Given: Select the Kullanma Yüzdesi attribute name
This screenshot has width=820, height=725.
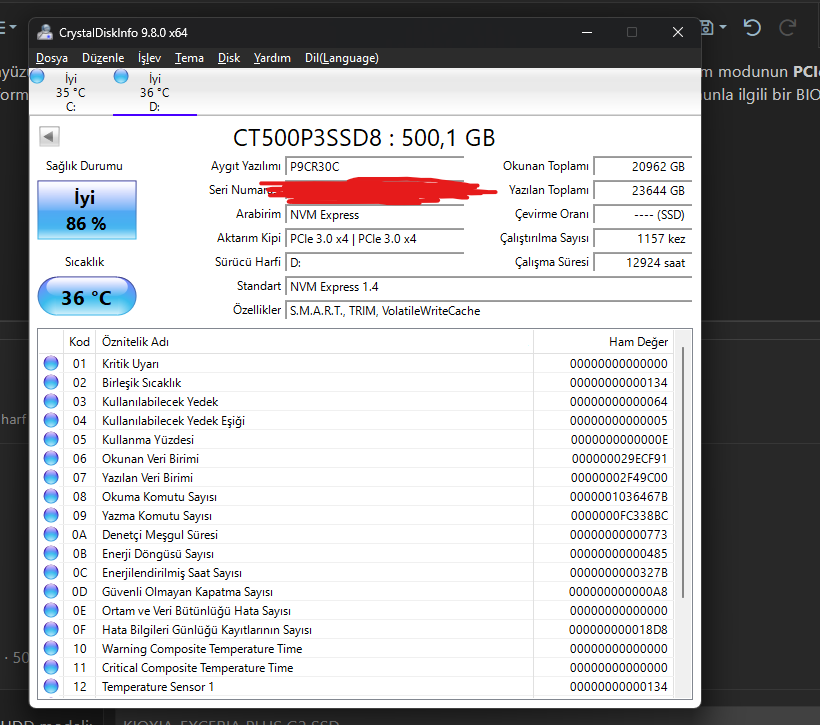Looking at the screenshot, I should pyautogui.click(x=148, y=439).
